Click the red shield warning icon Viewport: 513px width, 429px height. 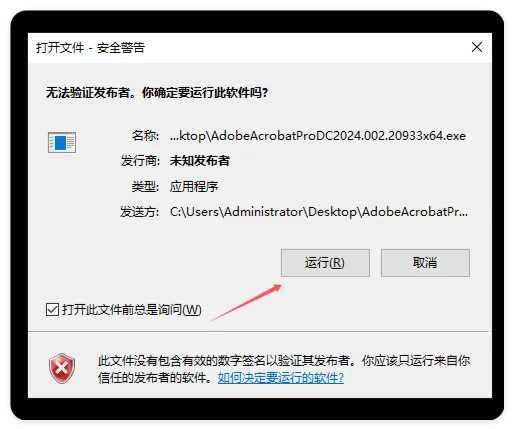coord(62,368)
